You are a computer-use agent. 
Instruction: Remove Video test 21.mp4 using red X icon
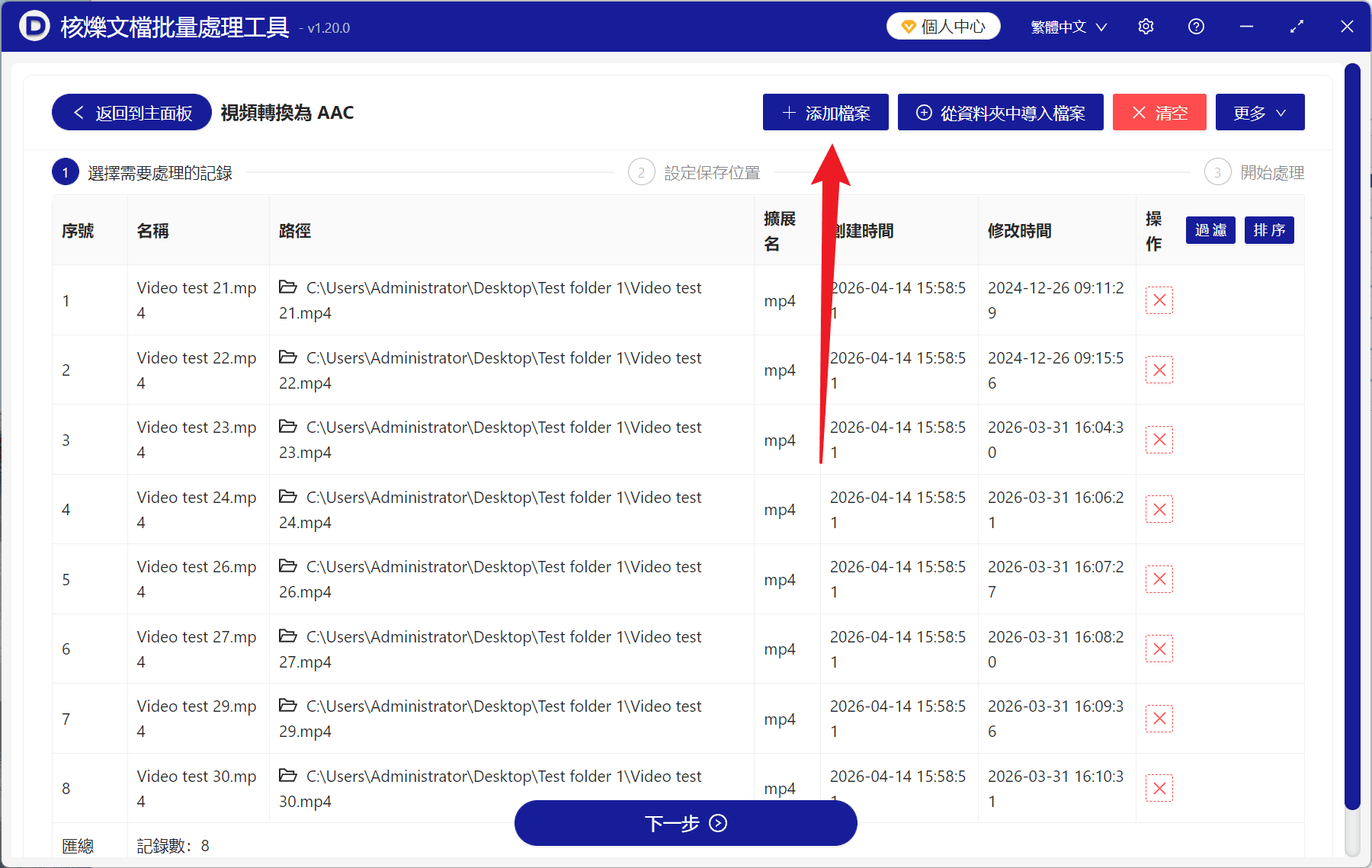pos(1159,300)
